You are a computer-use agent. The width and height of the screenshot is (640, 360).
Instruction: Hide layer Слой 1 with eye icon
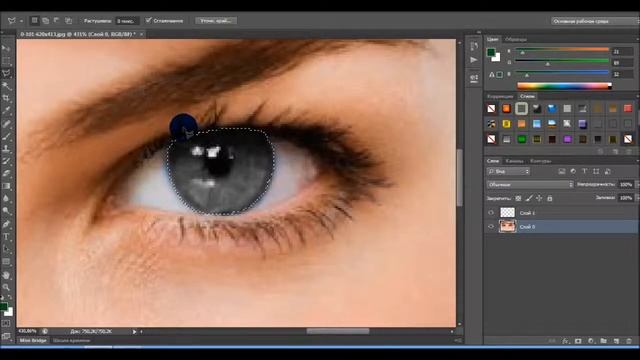pyautogui.click(x=491, y=213)
